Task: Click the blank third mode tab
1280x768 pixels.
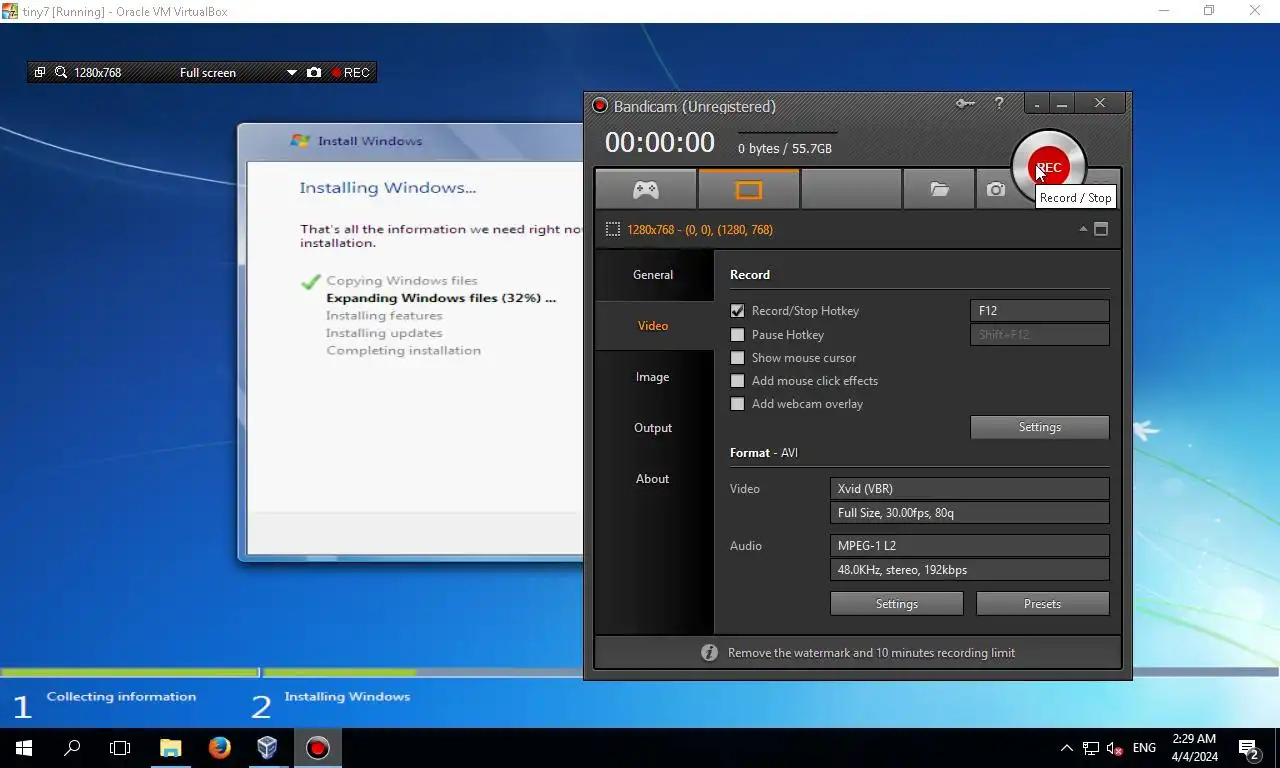Action: [x=851, y=189]
